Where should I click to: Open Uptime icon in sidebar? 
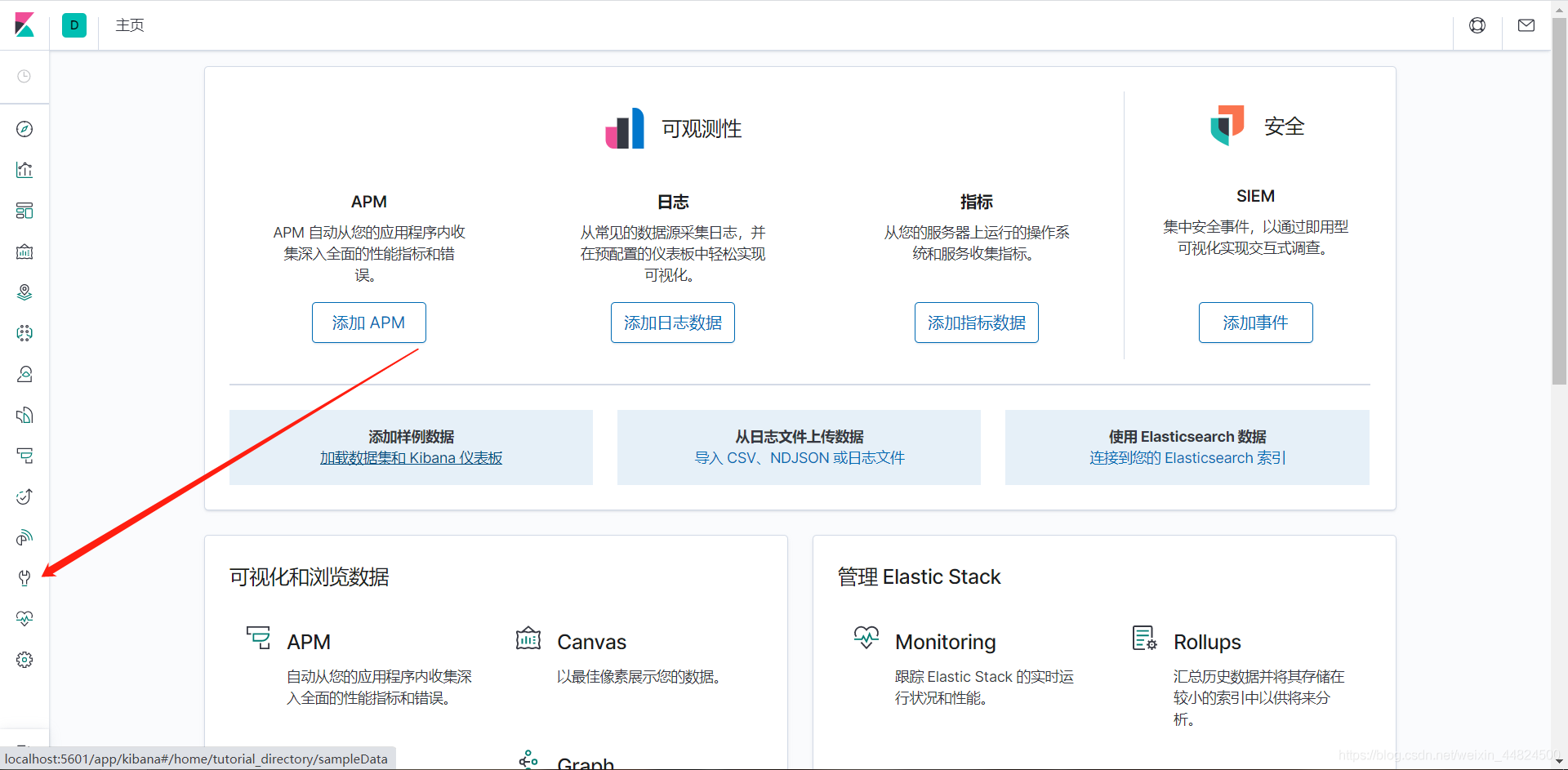(24, 496)
